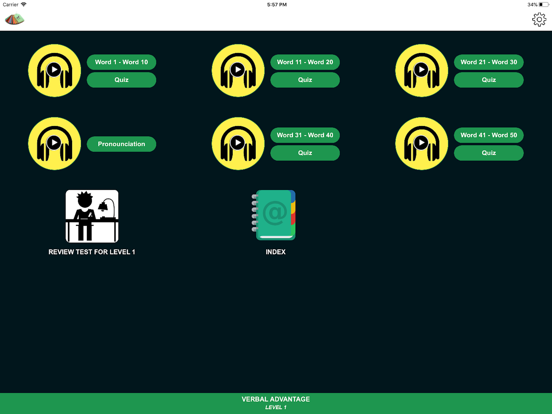Image resolution: width=552 pixels, height=414 pixels.
Task: Tap the Wi-Fi status icon
Action: coord(24,5)
